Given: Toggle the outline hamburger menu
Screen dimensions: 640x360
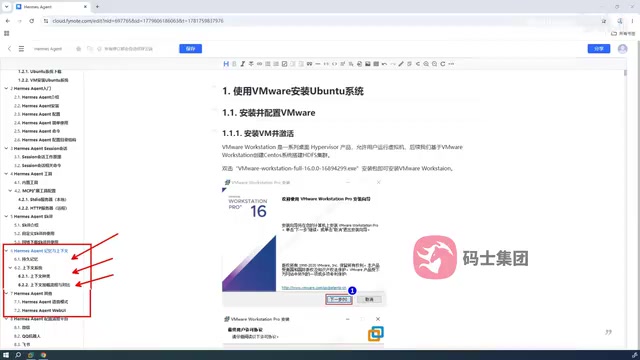Looking at the screenshot, I should tap(21, 49).
